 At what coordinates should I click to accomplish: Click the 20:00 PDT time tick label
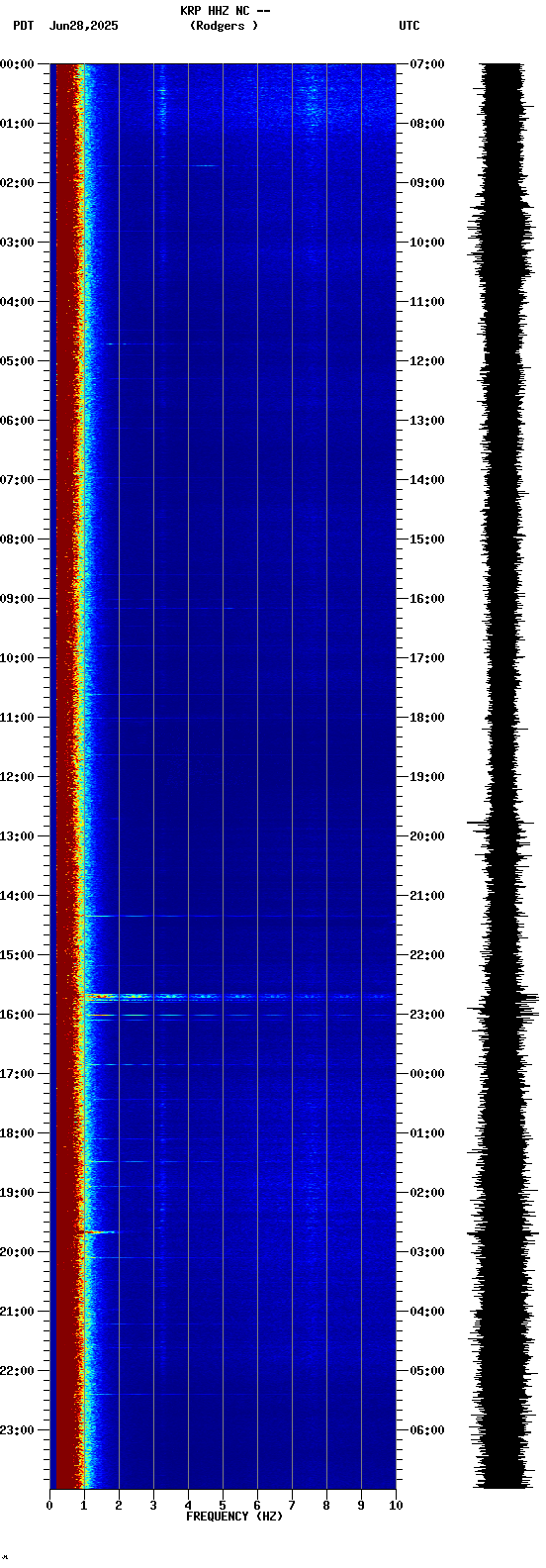tap(17, 1252)
